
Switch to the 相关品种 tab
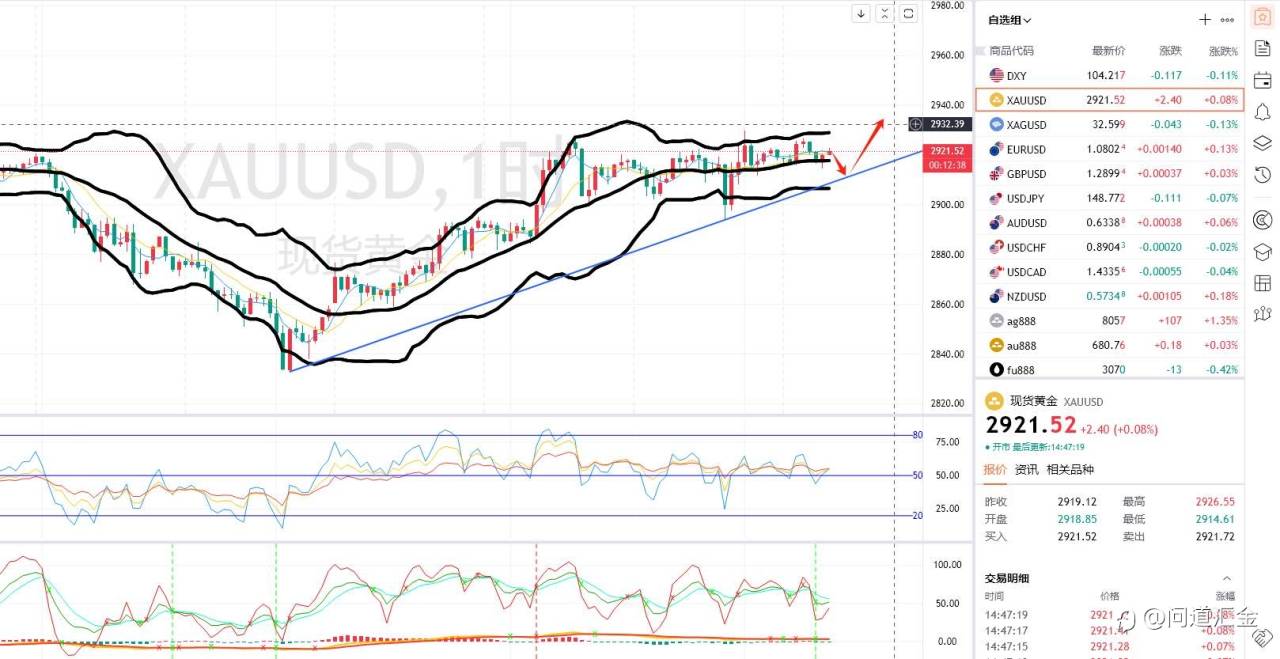[1070, 470]
